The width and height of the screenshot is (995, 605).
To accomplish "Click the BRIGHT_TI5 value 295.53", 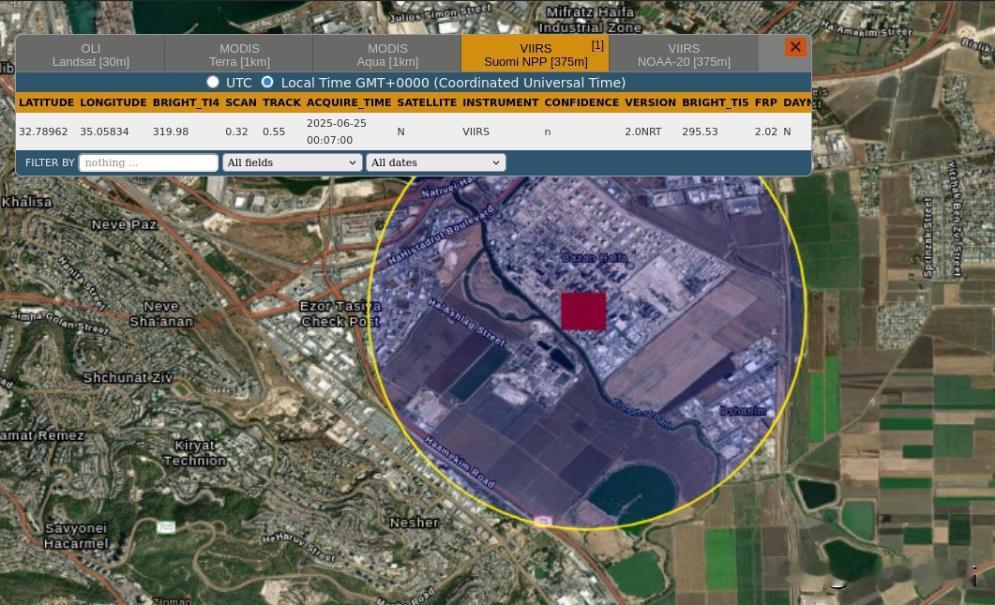I will [700, 131].
